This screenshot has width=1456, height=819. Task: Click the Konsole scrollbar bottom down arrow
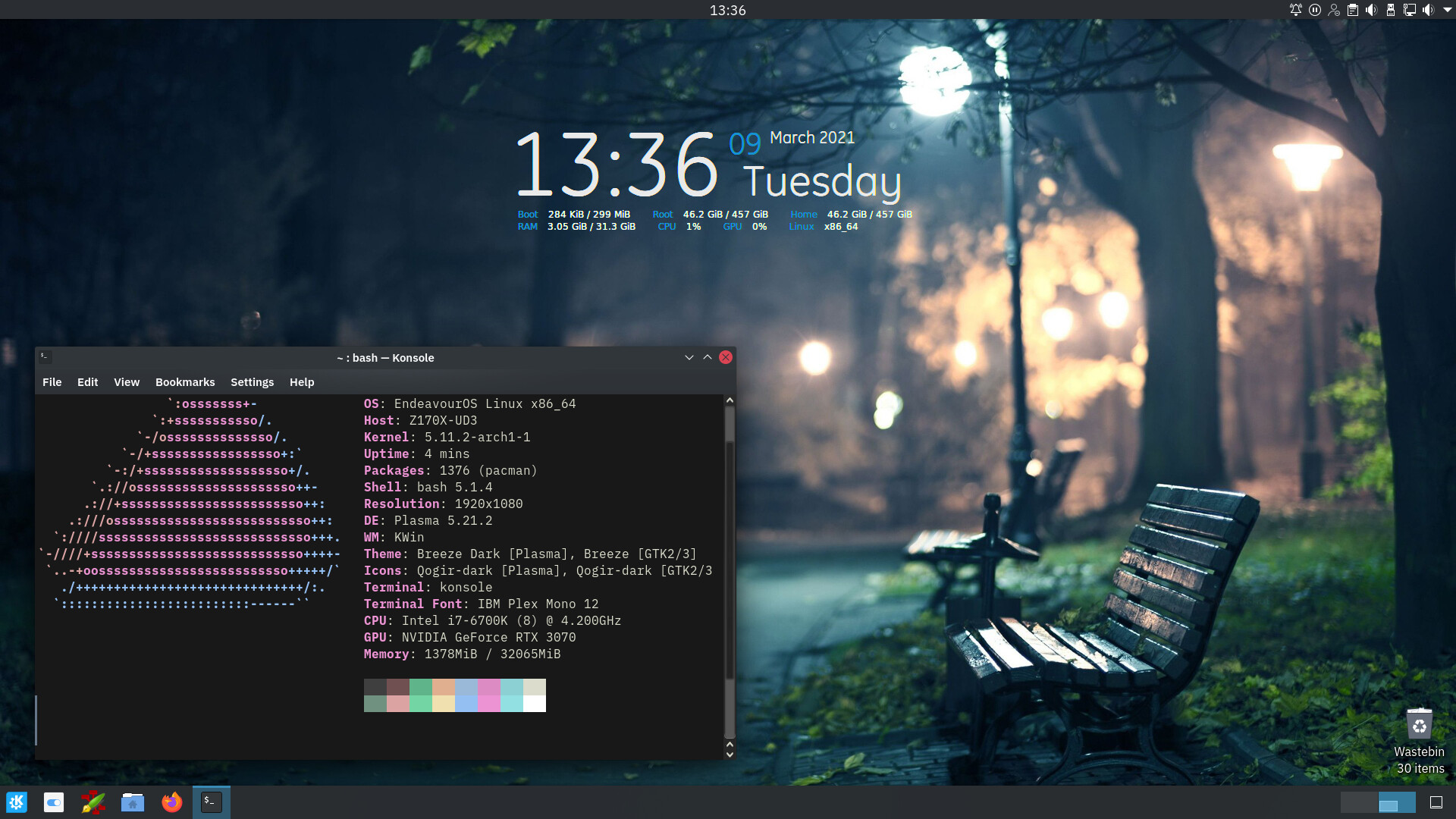coord(730,755)
